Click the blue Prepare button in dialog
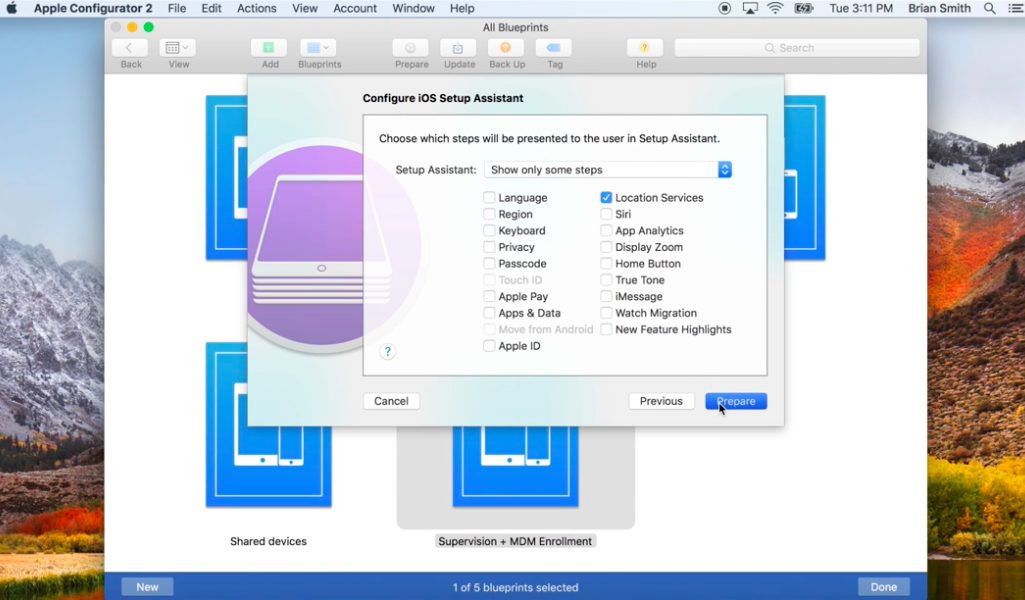The width and height of the screenshot is (1025, 600). click(736, 401)
